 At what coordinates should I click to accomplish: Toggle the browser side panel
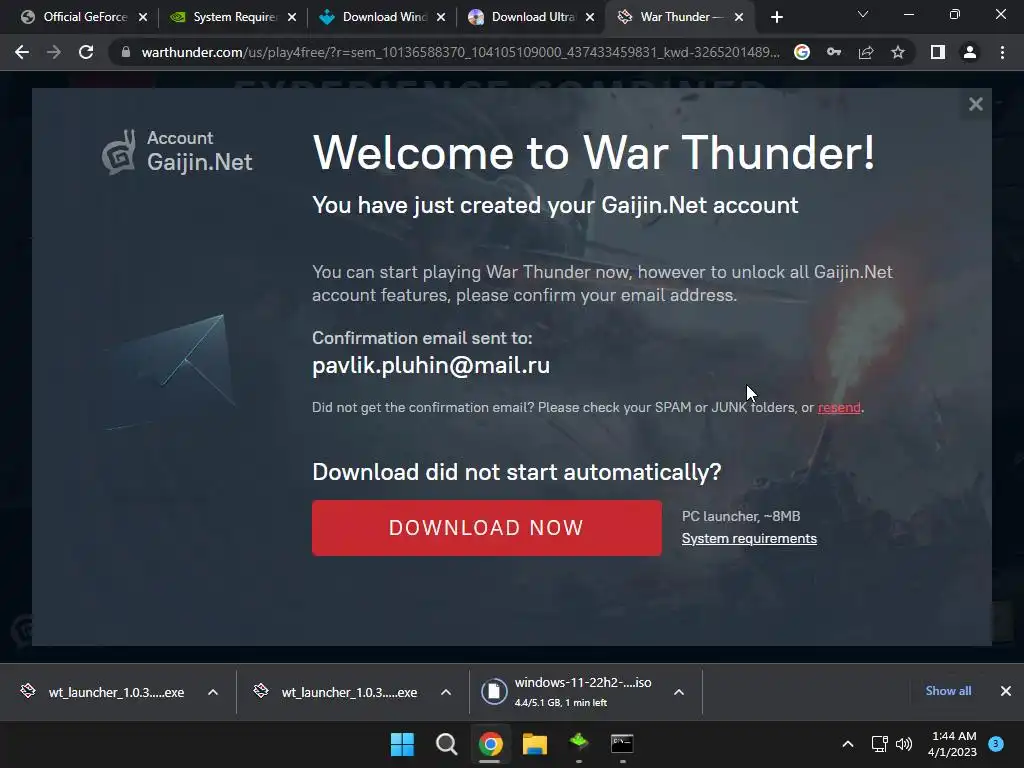click(x=938, y=52)
